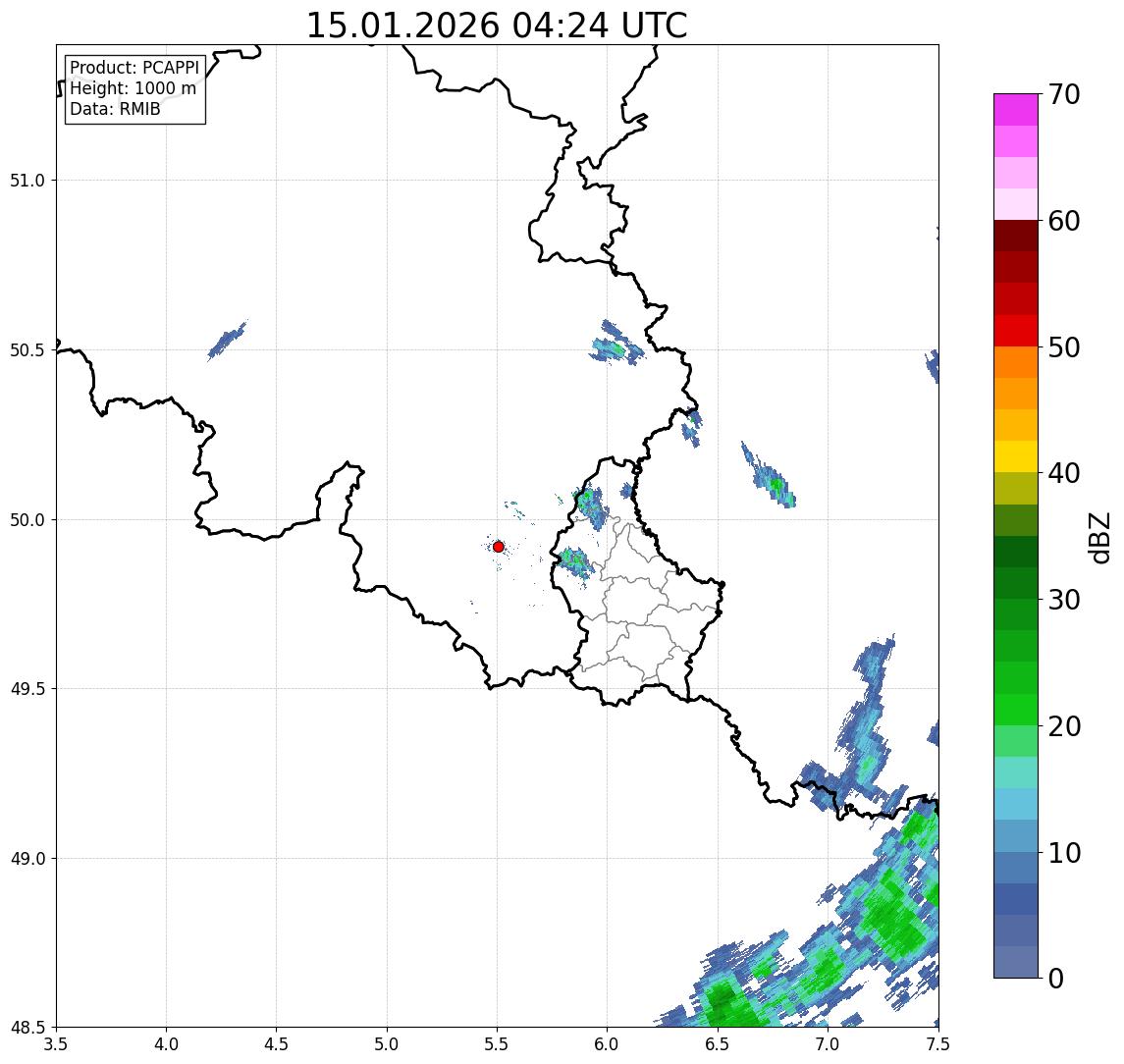1124x1064 pixels.
Task: Click the latitude tick label 49.5
Action: [27, 689]
